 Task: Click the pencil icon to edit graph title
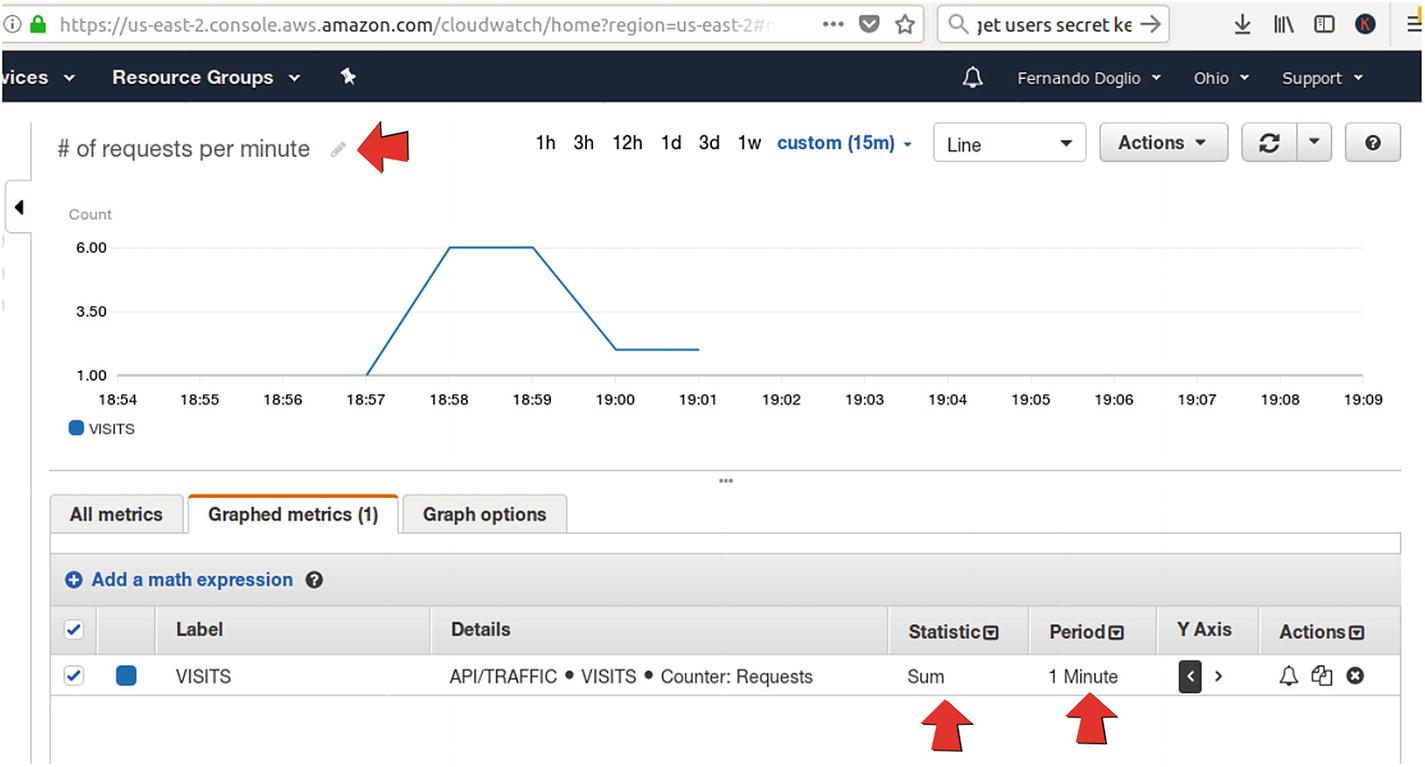pyautogui.click(x=339, y=149)
